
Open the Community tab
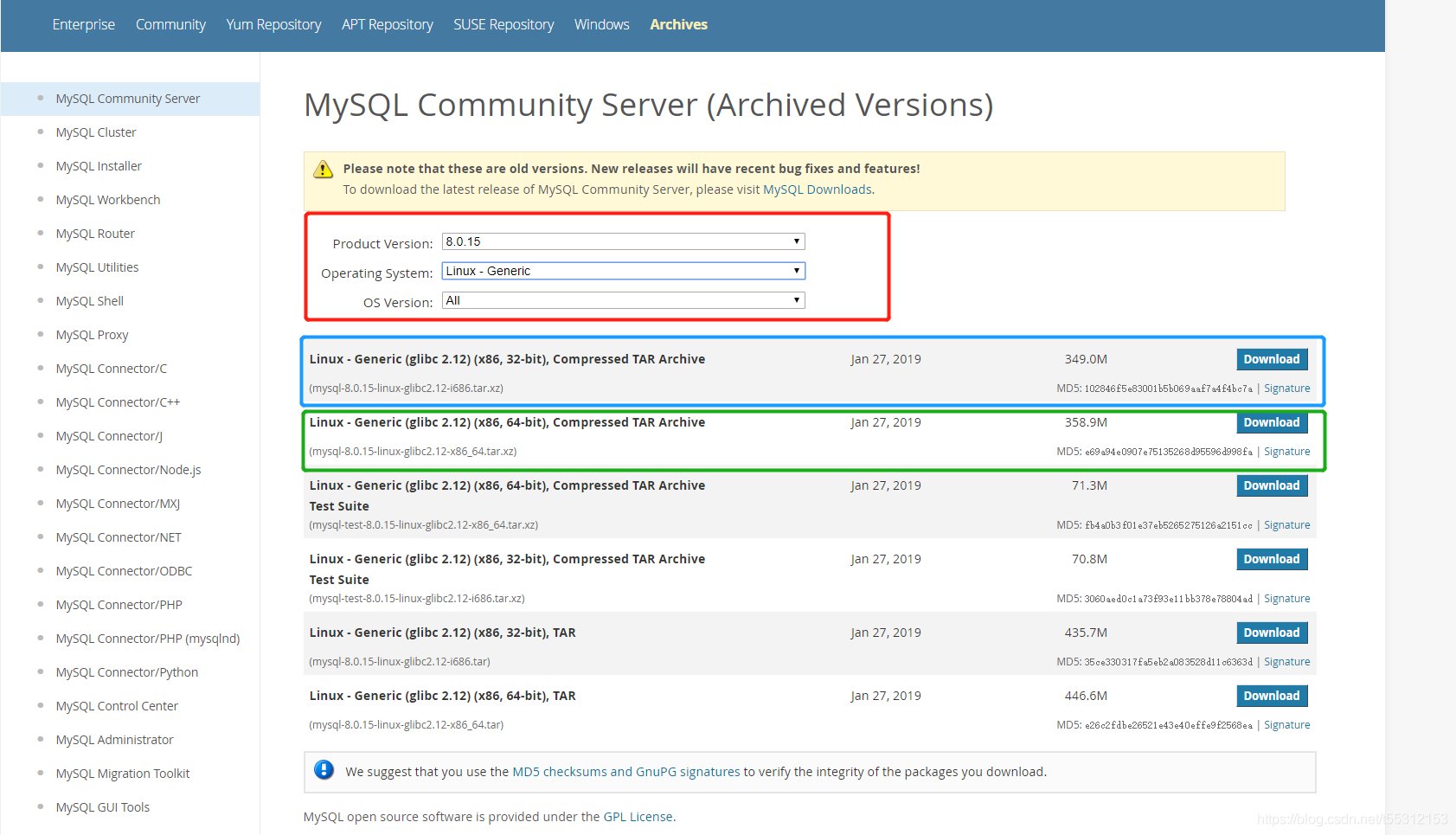[170, 24]
